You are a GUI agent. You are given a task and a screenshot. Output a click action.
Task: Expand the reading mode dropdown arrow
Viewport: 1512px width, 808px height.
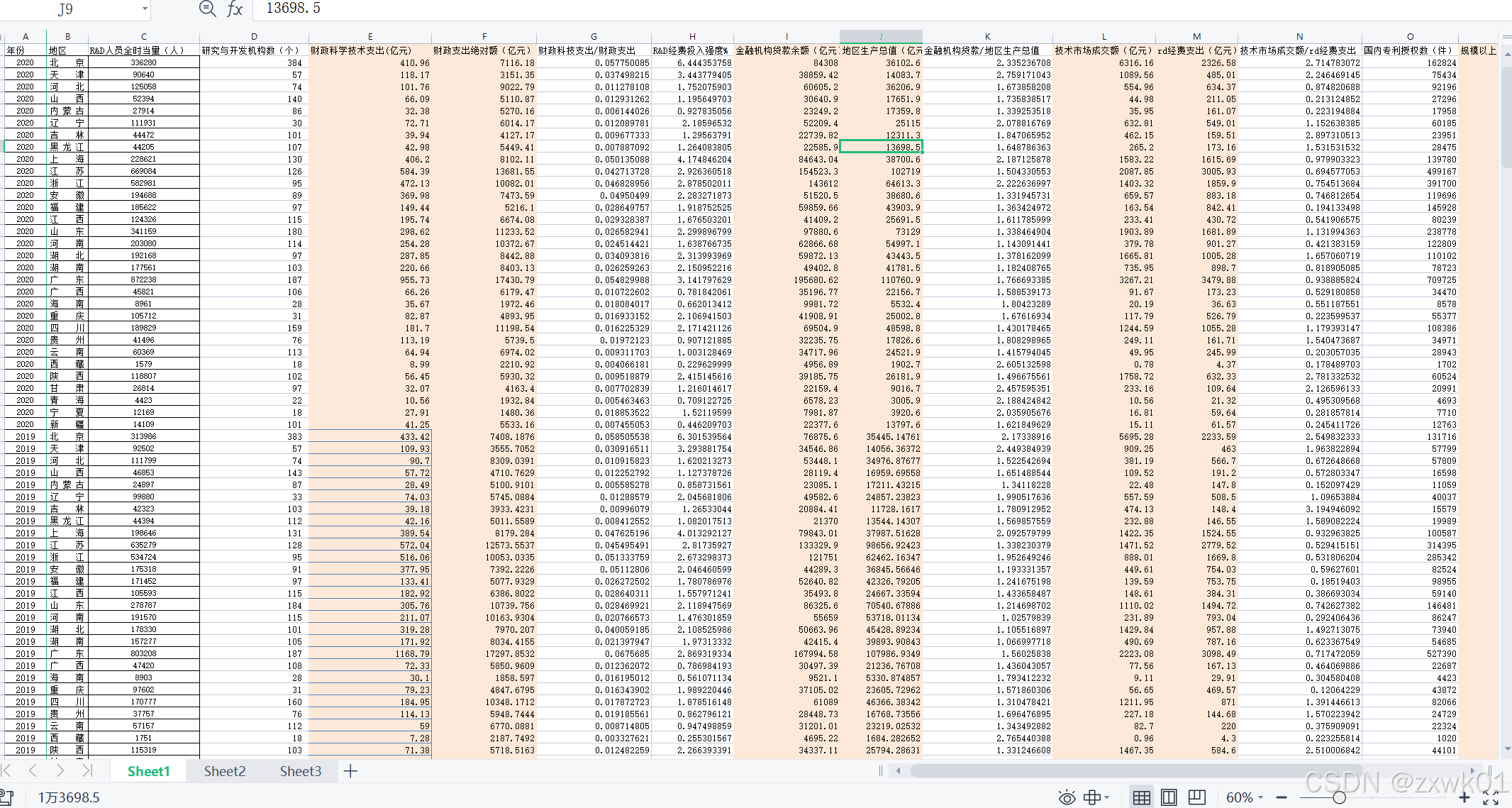1107,797
